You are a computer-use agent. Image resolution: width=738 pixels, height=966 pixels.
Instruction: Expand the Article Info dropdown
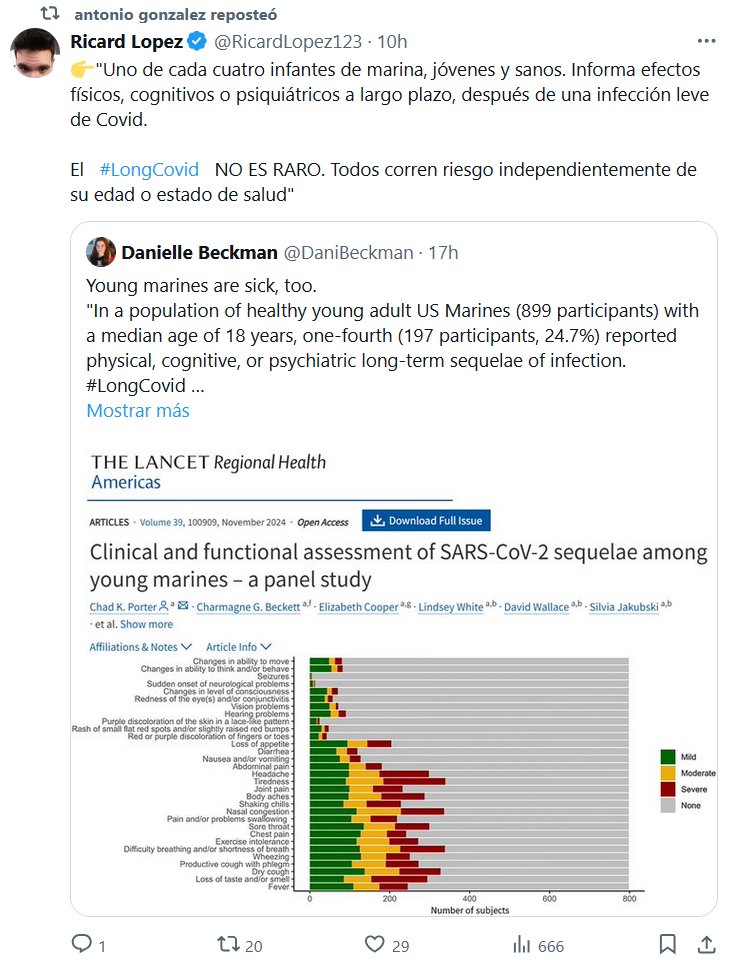[x=239, y=647]
